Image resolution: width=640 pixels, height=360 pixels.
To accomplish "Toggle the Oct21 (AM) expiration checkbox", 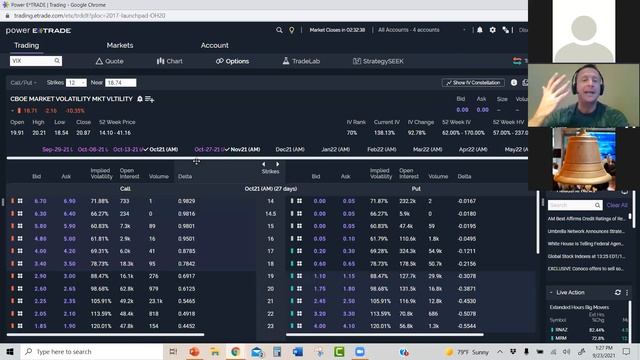I will (x=146, y=149).
